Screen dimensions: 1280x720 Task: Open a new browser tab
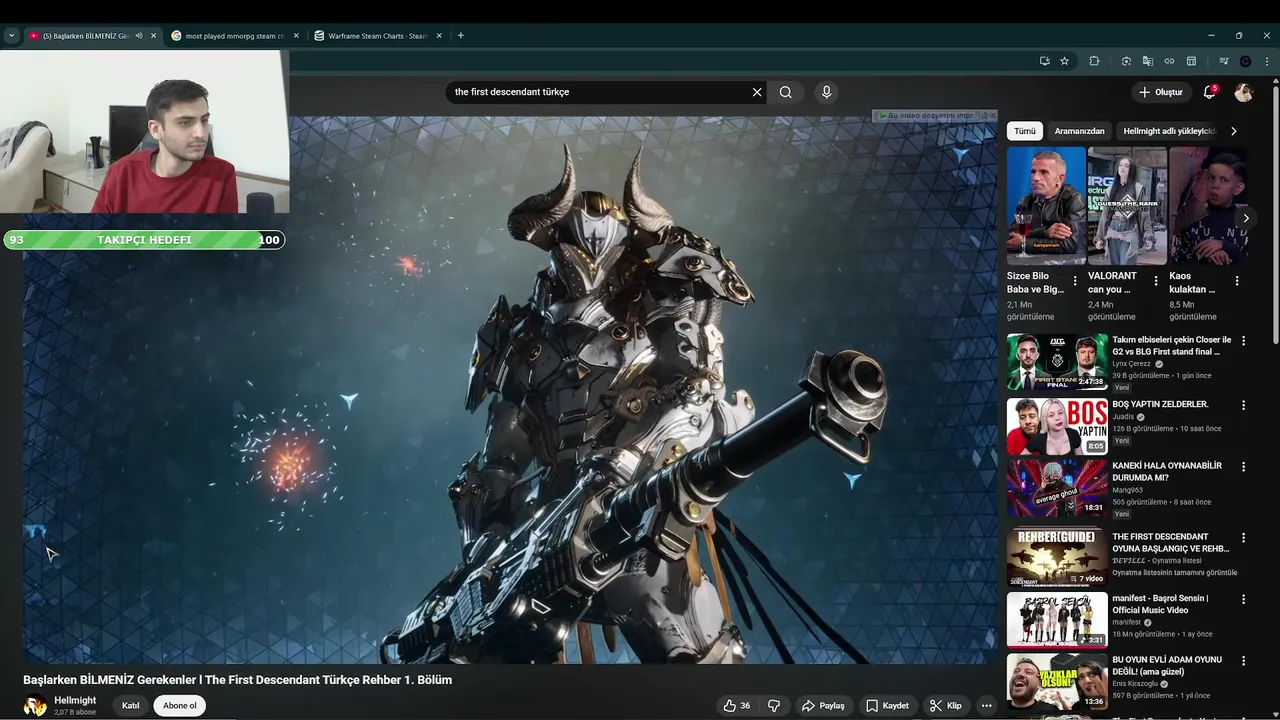460,36
